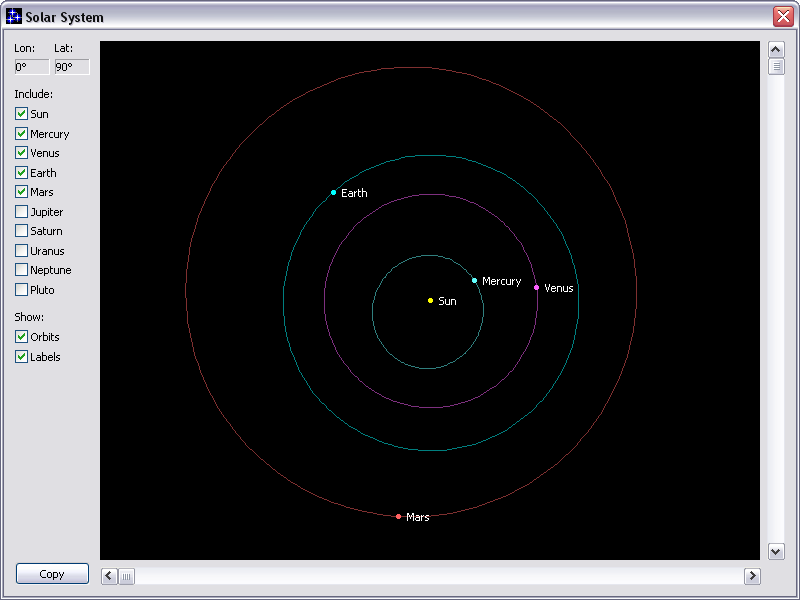
Task: Check the Saturn checkbox
Action: point(21,231)
